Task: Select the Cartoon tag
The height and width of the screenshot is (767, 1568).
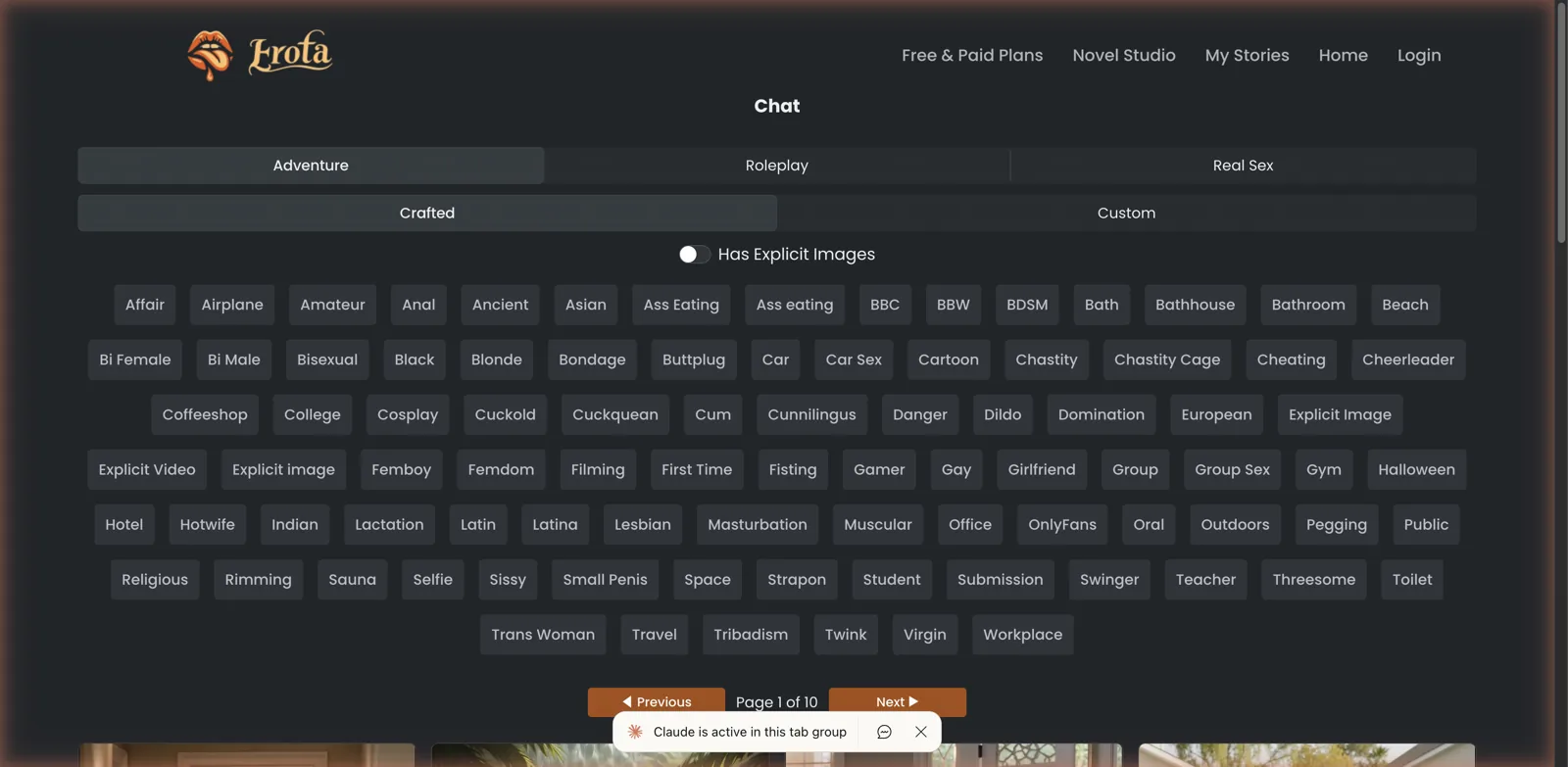Action: (x=948, y=360)
